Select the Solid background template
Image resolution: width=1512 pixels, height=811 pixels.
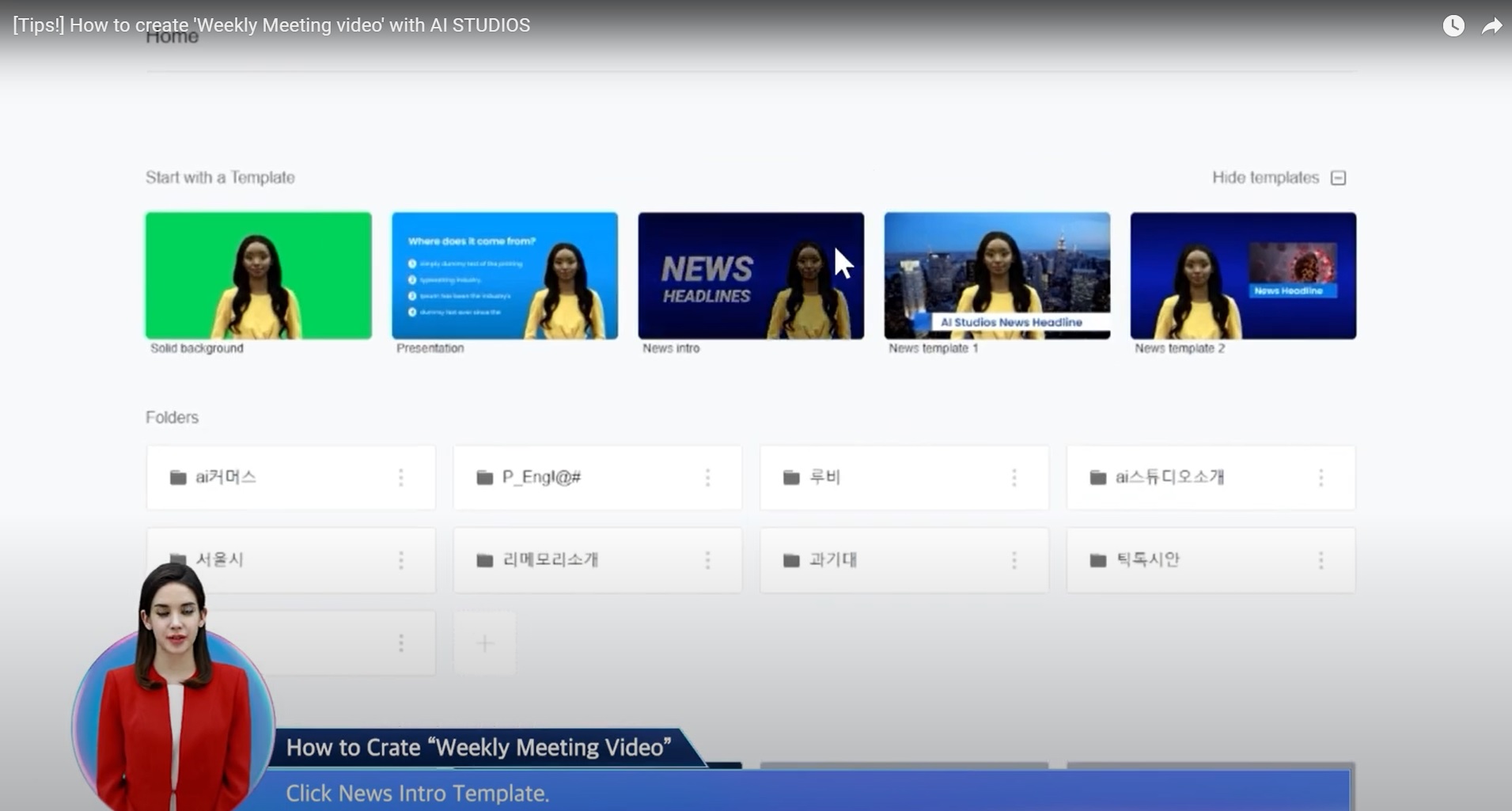click(258, 275)
